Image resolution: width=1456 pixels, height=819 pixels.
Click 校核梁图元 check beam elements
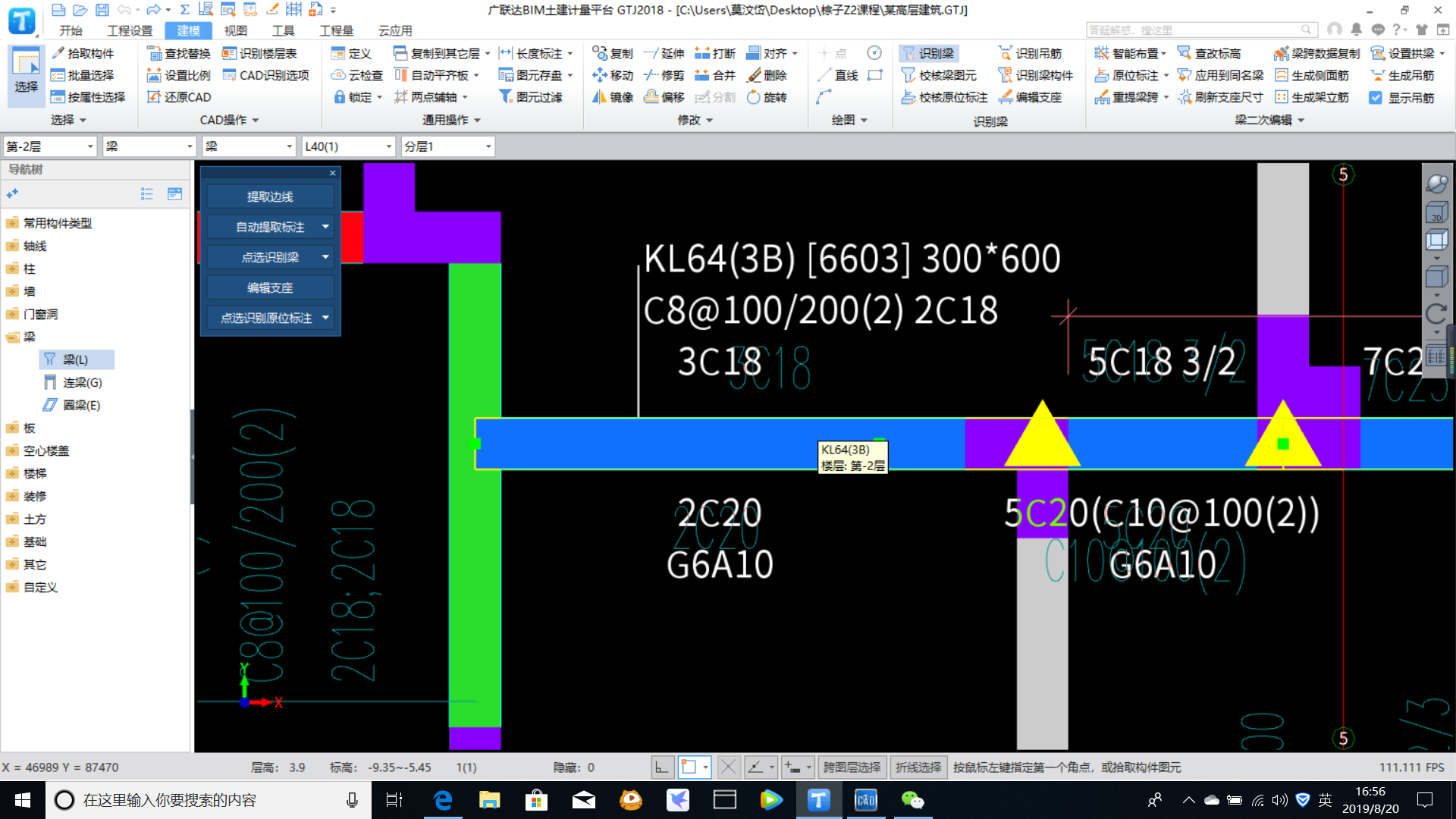coord(939,75)
